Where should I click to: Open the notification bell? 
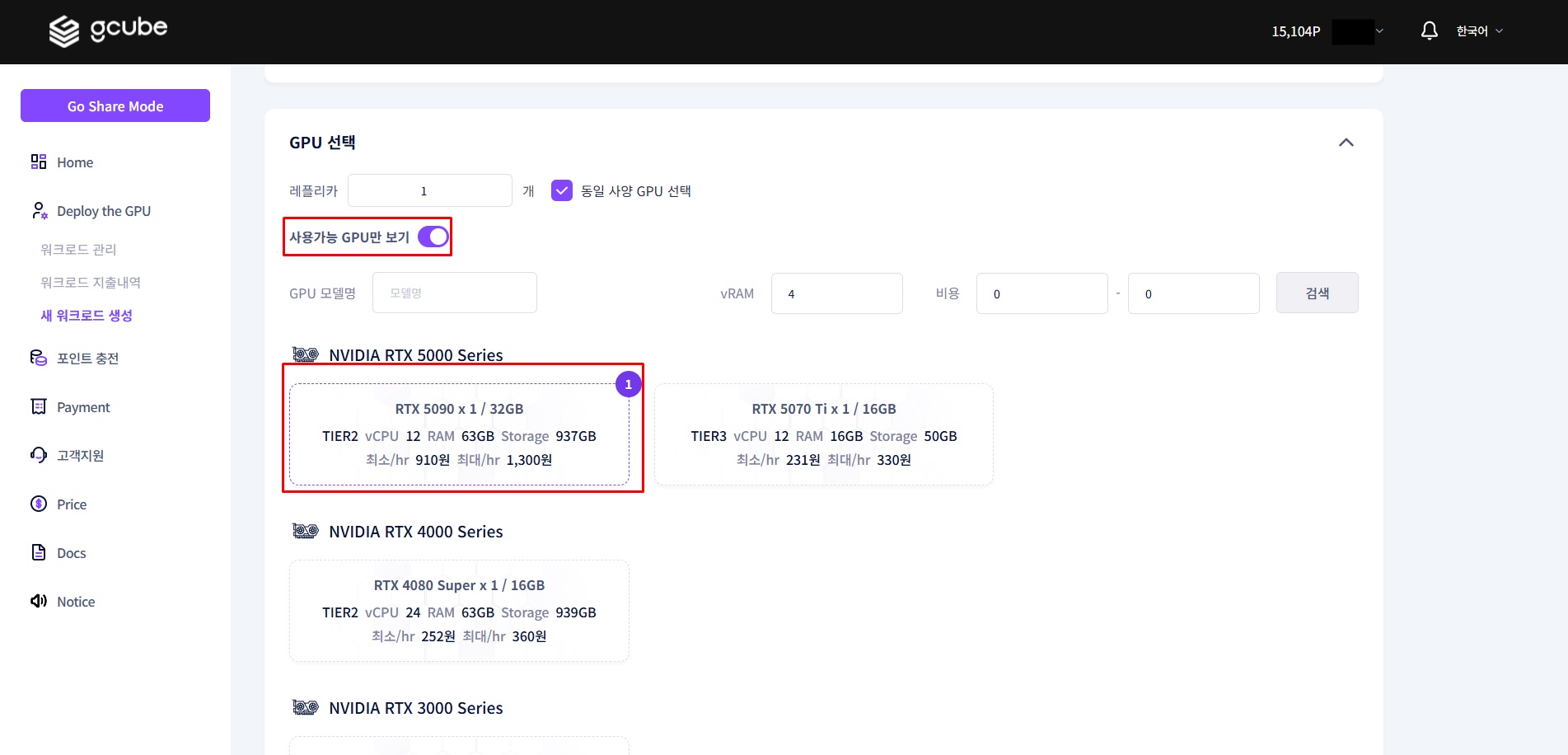tap(1430, 31)
